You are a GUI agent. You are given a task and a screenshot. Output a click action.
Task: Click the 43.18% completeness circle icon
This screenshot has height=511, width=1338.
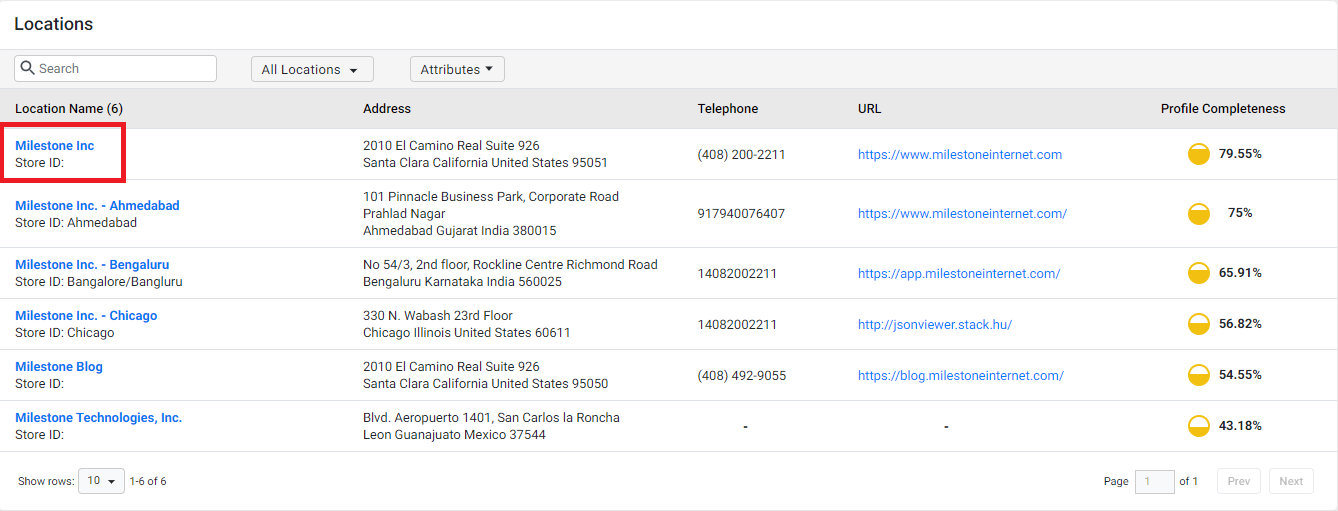(1199, 426)
